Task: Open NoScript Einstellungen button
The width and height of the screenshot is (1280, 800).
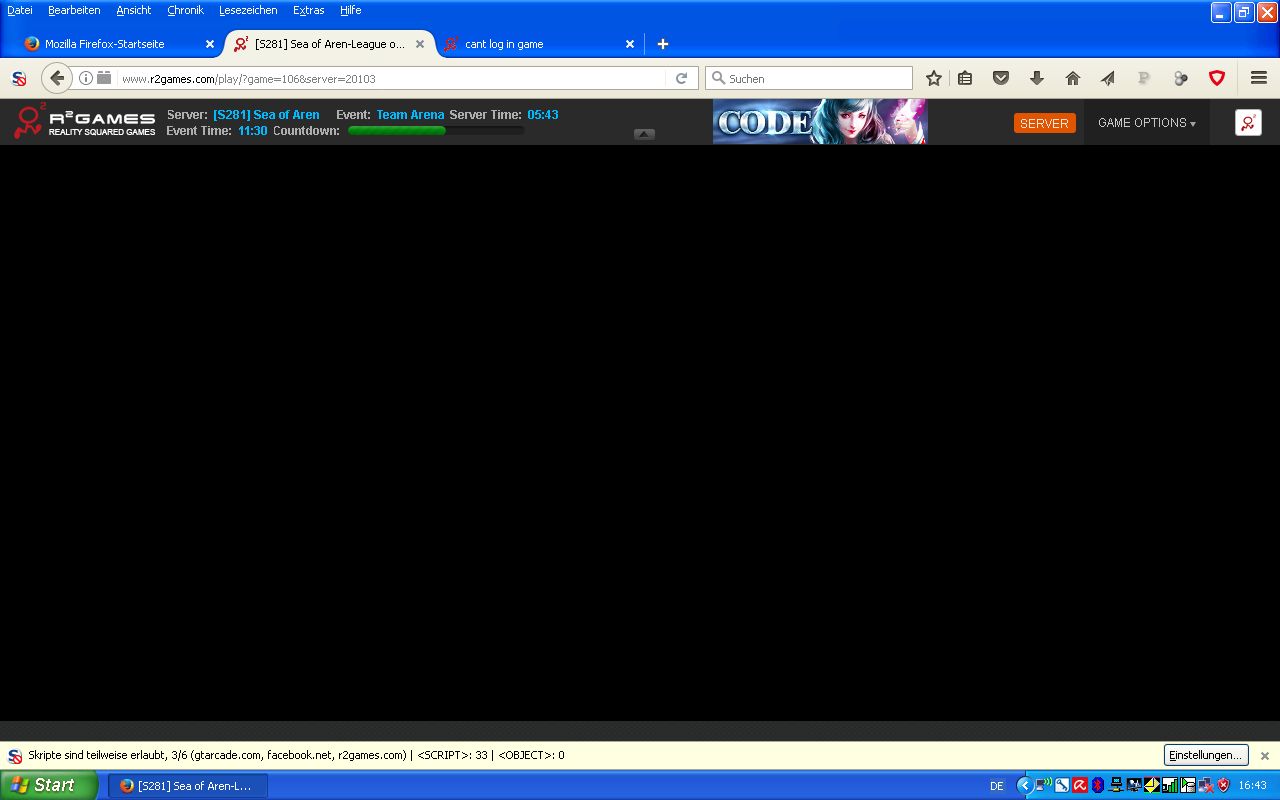Action: (x=1205, y=755)
